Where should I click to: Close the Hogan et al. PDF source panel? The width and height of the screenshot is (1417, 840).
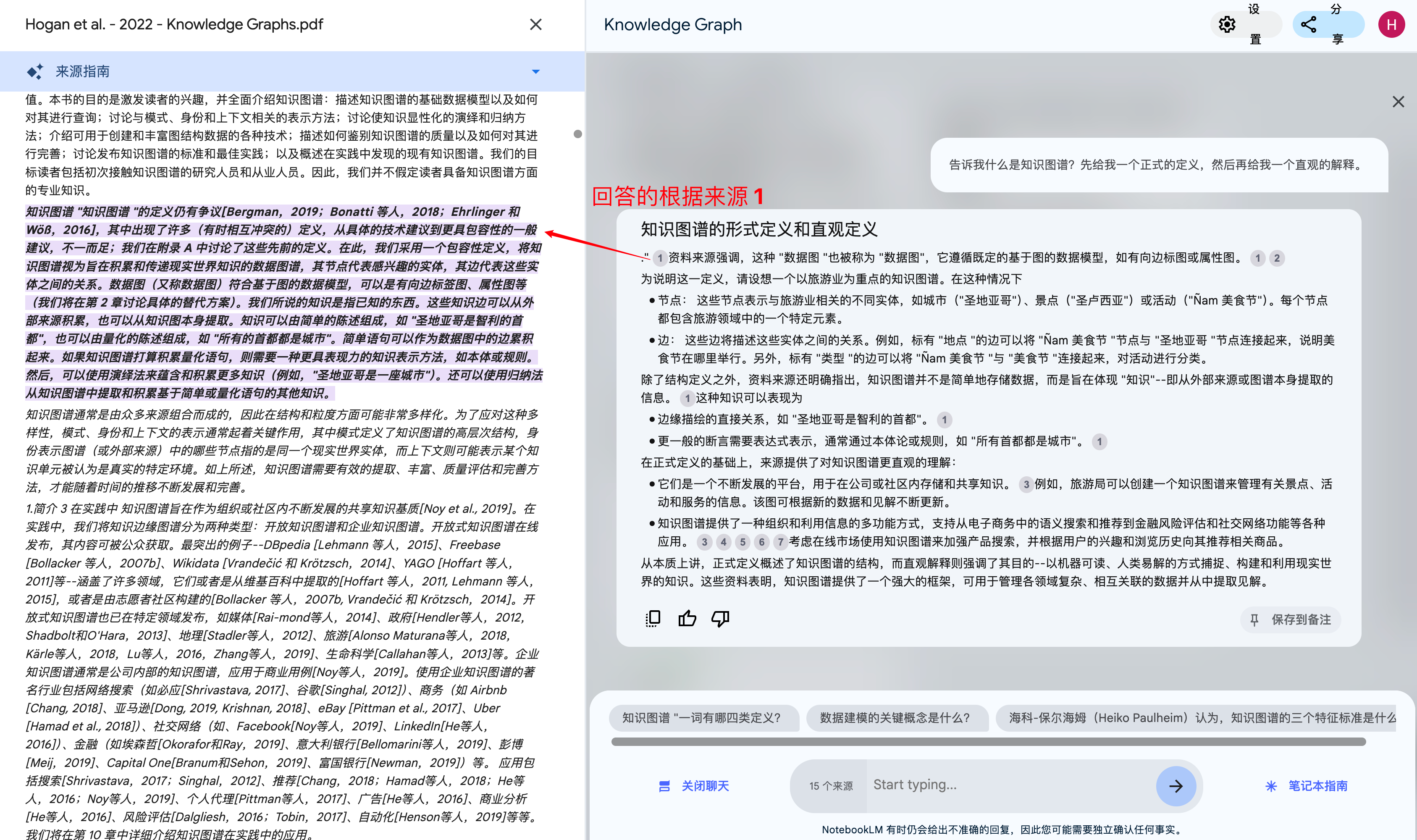point(535,24)
